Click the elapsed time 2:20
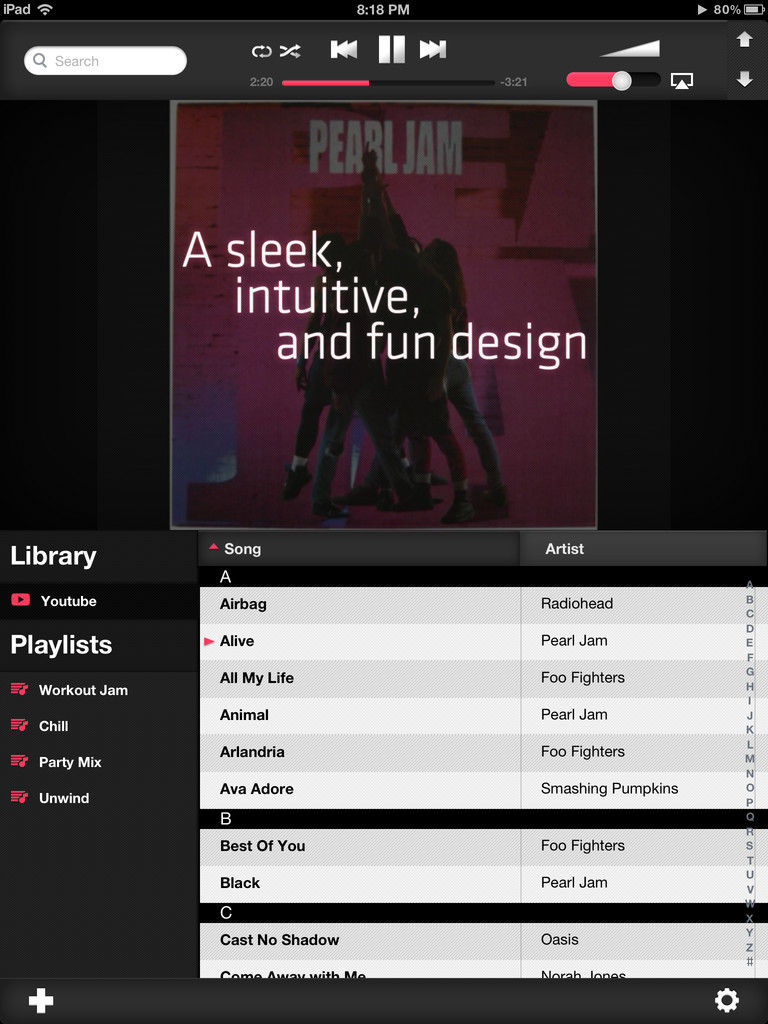The image size is (768, 1024). pos(261,82)
